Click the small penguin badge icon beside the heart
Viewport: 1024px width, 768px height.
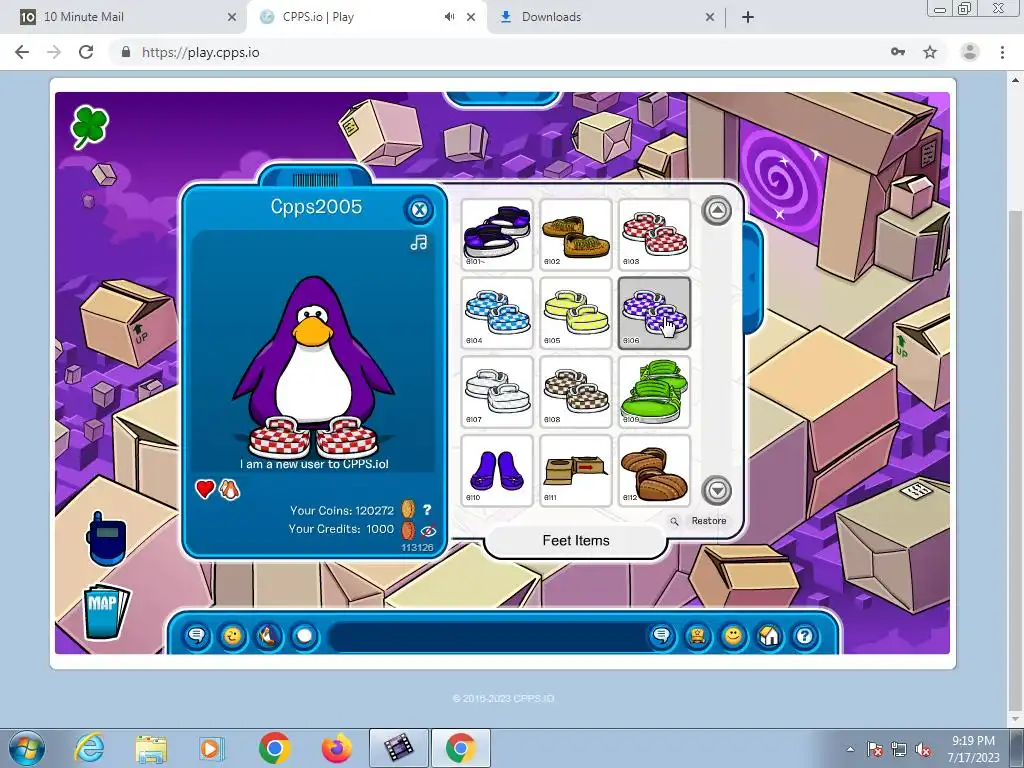tap(229, 488)
